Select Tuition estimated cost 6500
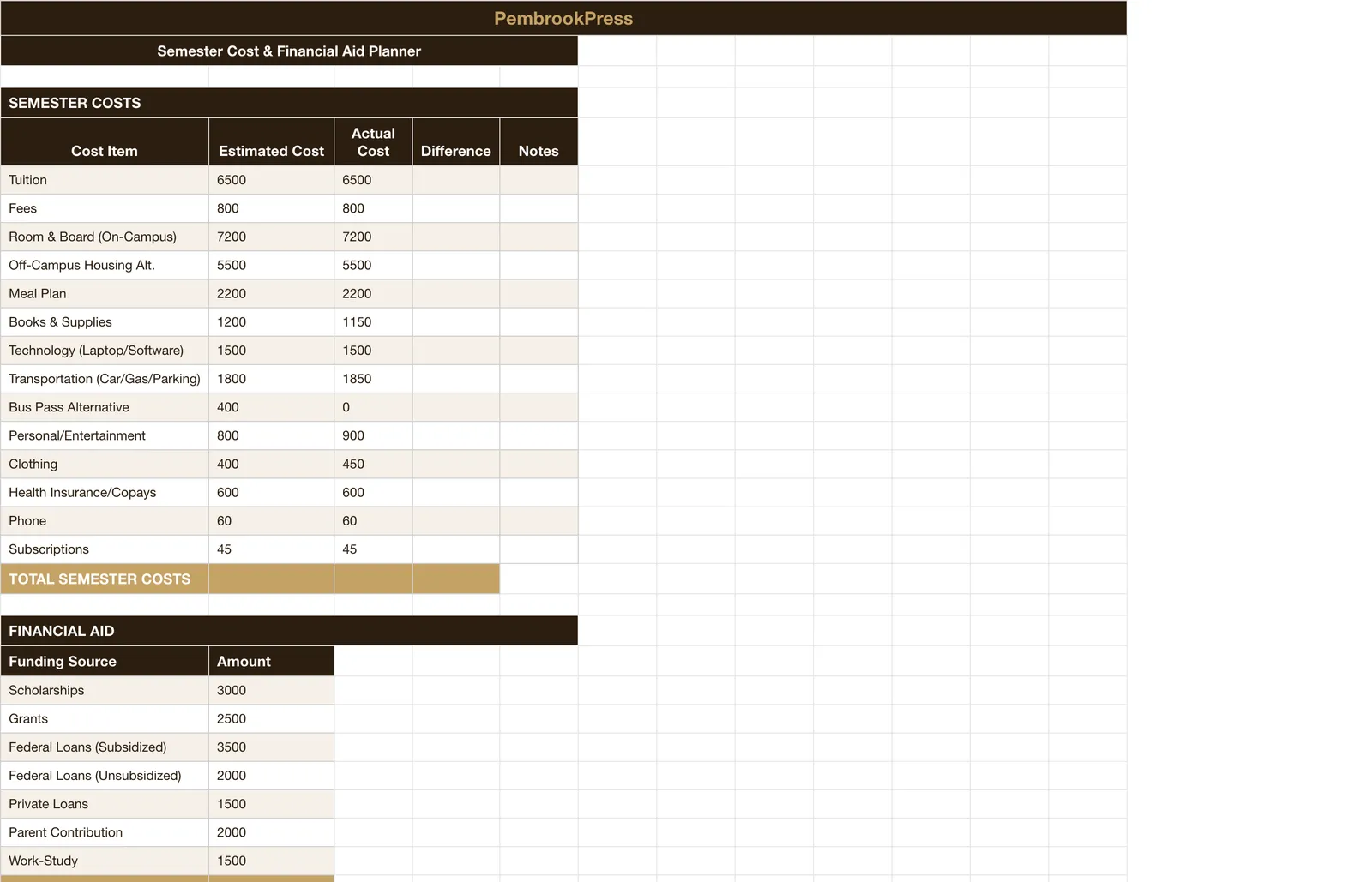This screenshot has width=1372, height=882. tap(271, 180)
